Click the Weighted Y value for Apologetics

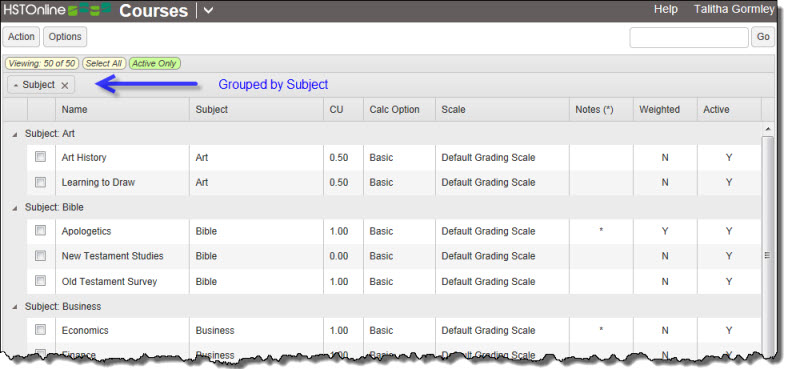point(665,231)
